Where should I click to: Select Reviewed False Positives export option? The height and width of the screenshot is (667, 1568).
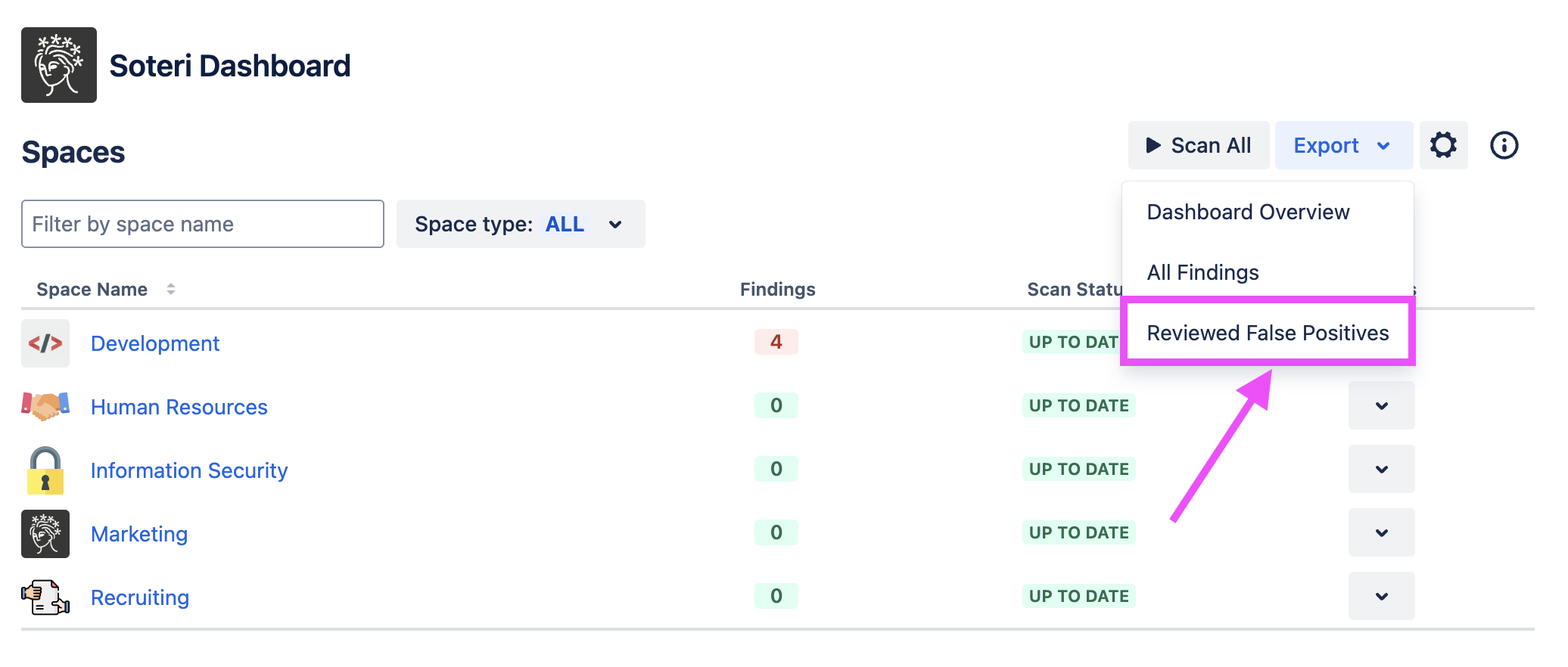pos(1268,333)
